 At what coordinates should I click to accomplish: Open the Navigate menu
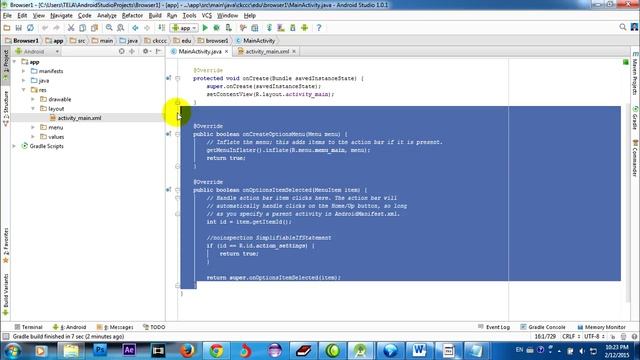[61, 16]
